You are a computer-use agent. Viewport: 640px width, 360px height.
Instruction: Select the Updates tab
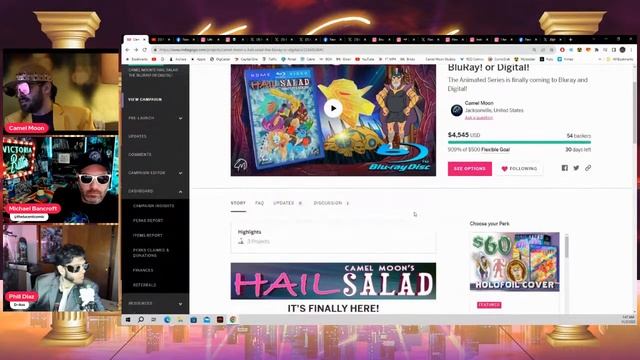tap(287, 203)
